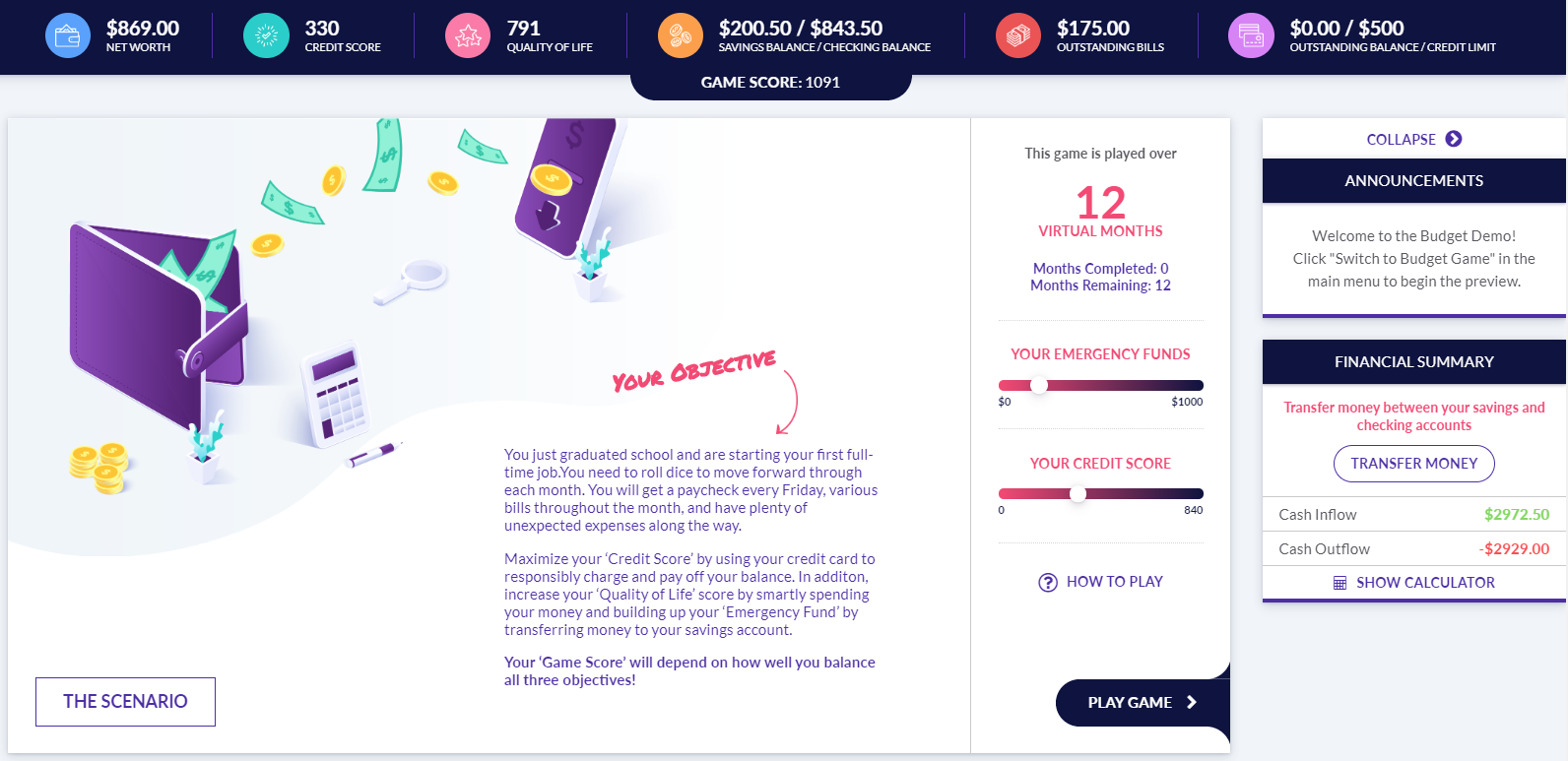The width and height of the screenshot is (1568, 761).
Task: Click the calculator icon beside Show Calculator
Action: 1339,583
